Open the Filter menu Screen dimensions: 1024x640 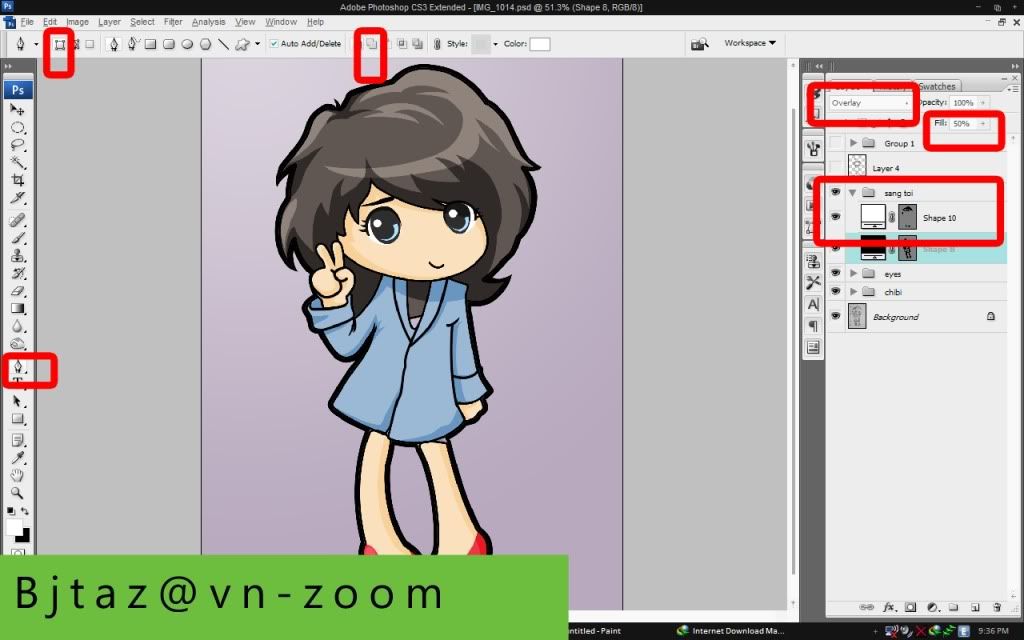pos(173,22)
